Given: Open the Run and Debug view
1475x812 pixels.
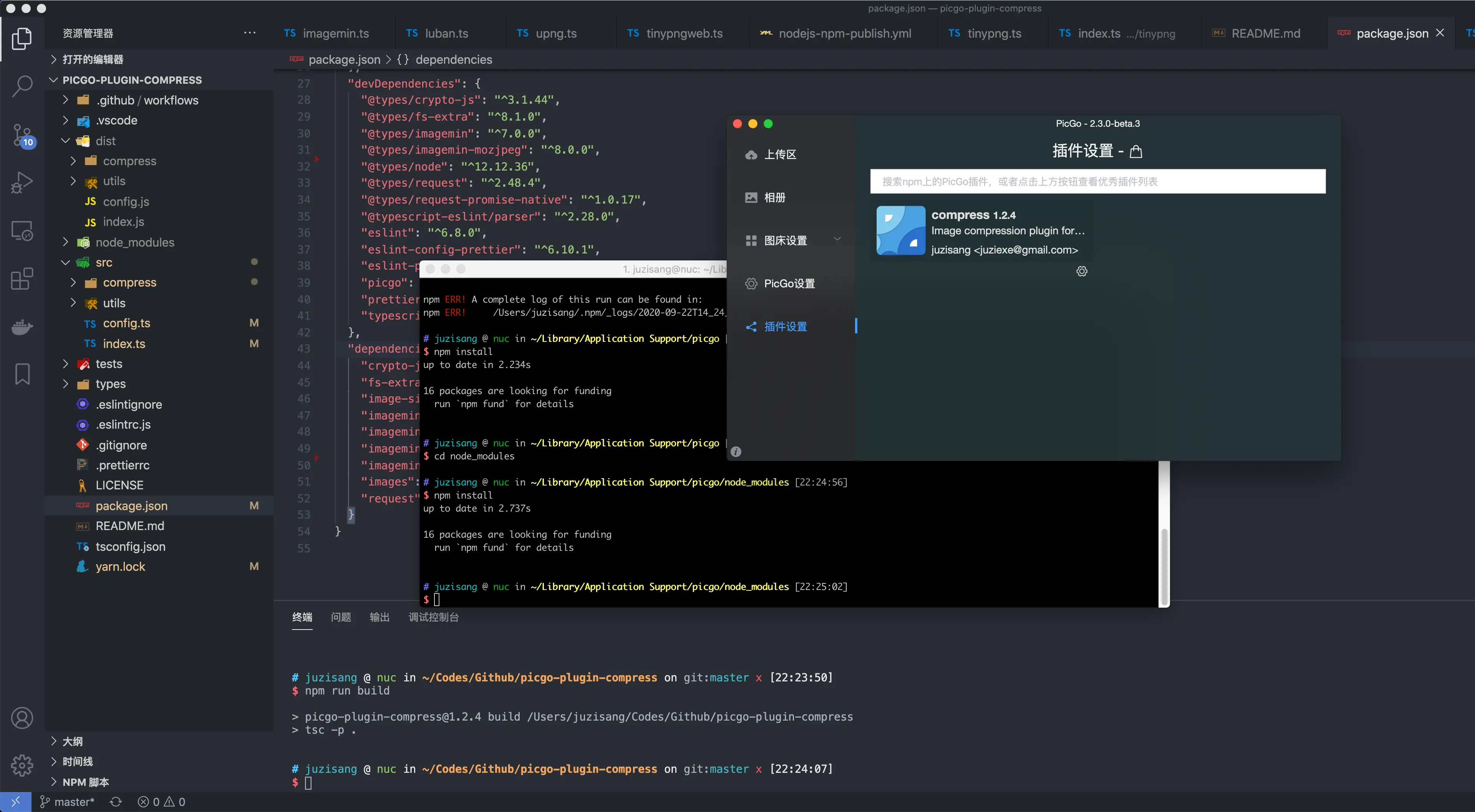Looking at the screenshot, I should pos(22,183).
